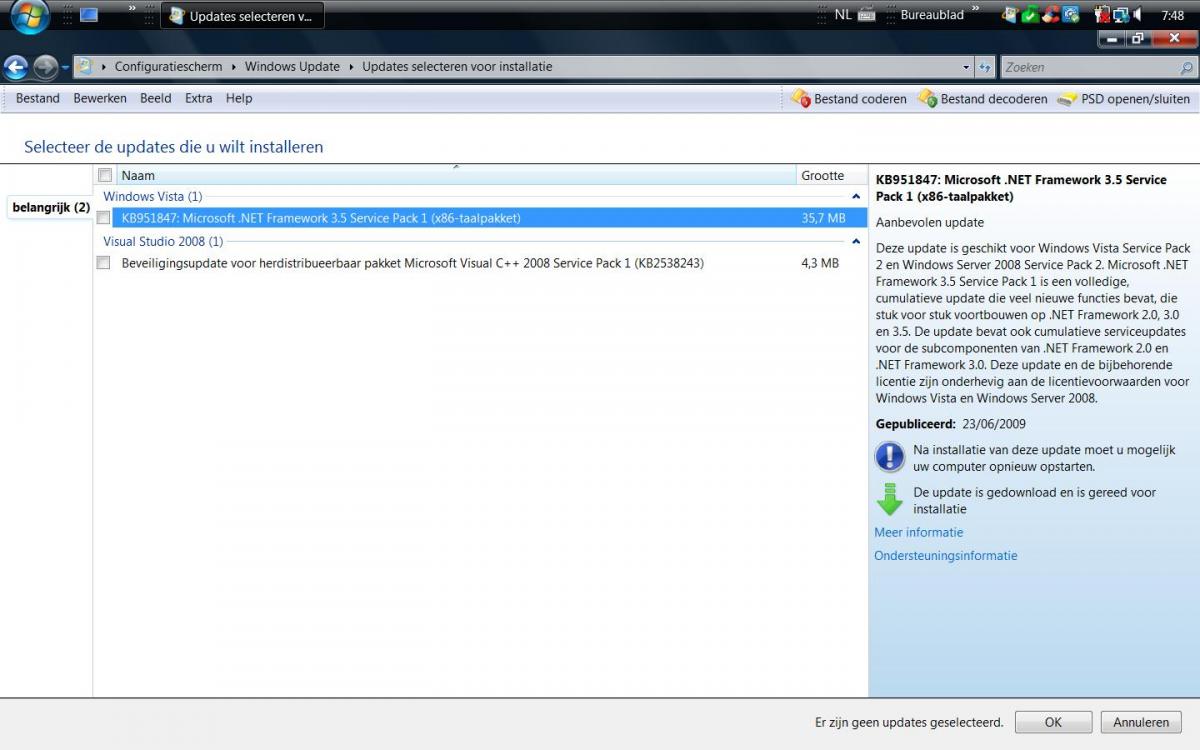Image resolution: width=1200 pixels, height=750 pixels.
Task: Open the Ondersteuningsinformatie link
Action: 946,555
